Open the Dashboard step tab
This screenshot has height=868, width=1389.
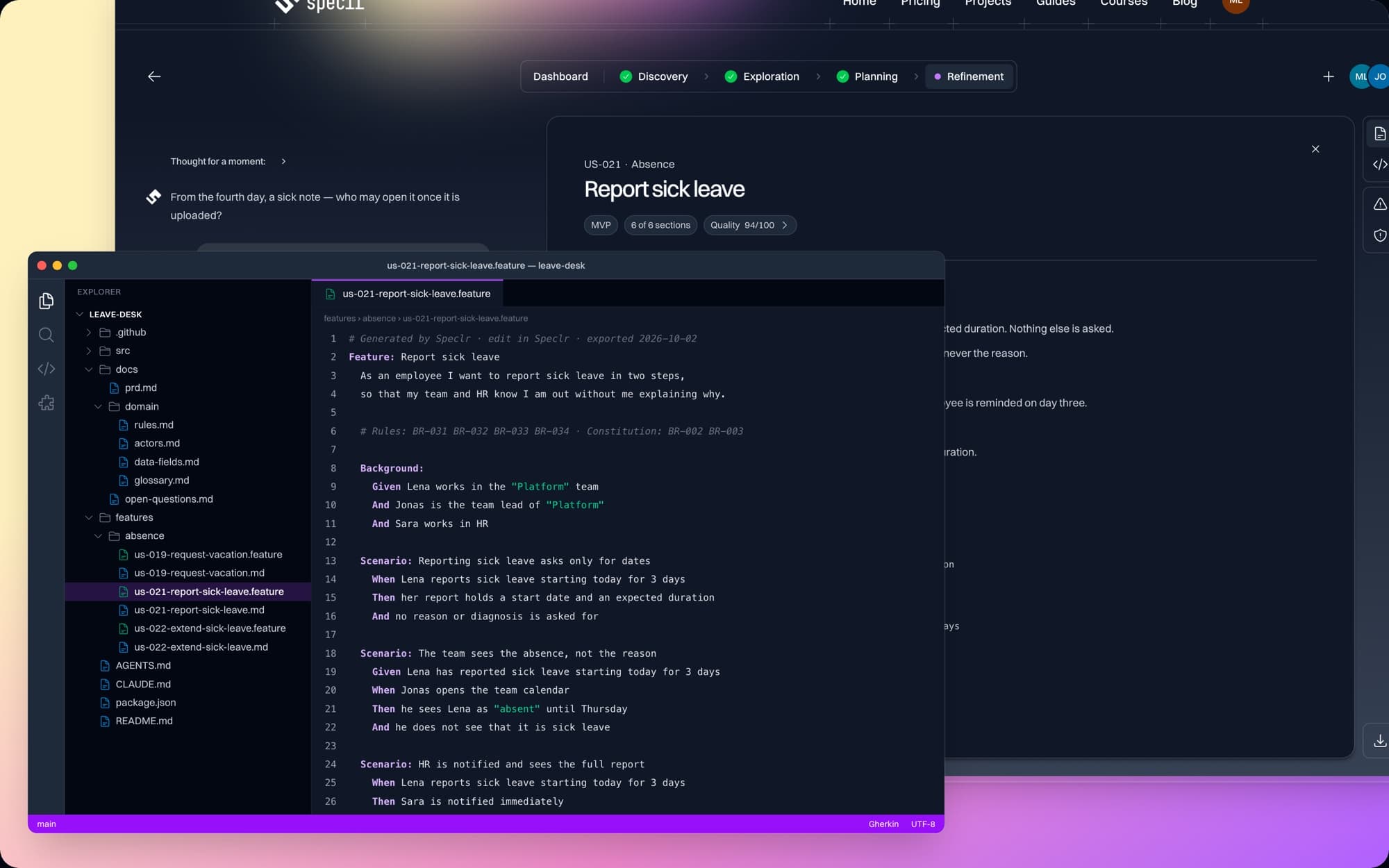point(560,76)
